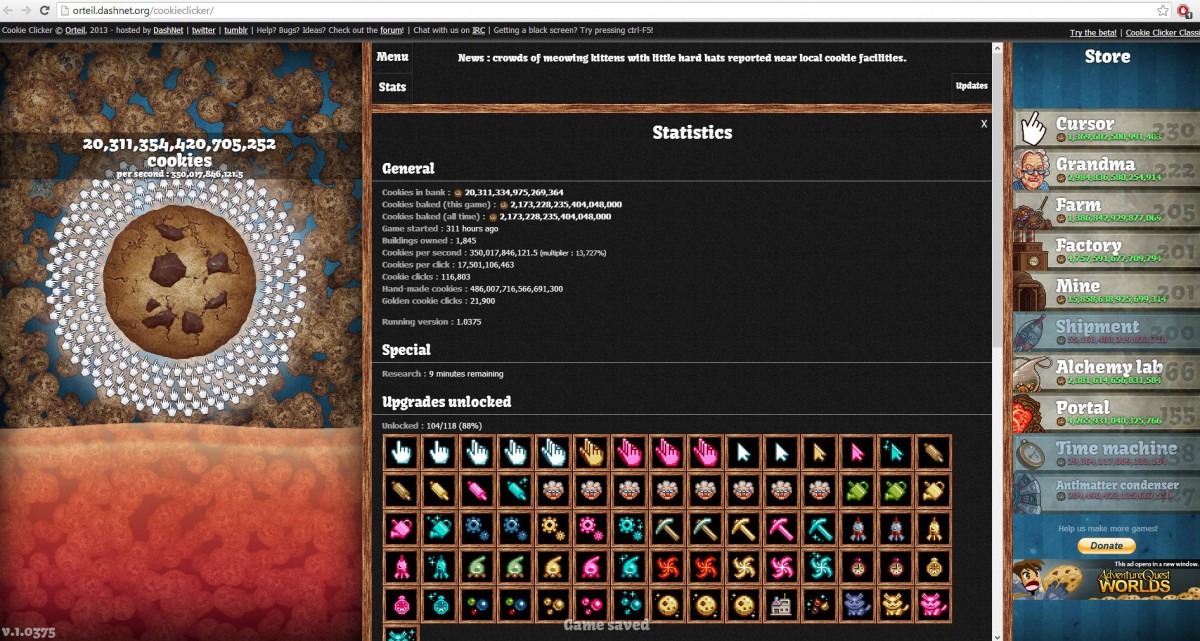Select the cyan rolling pin upgrade
Screen dimensions: 1200x641
pos(515,490)
